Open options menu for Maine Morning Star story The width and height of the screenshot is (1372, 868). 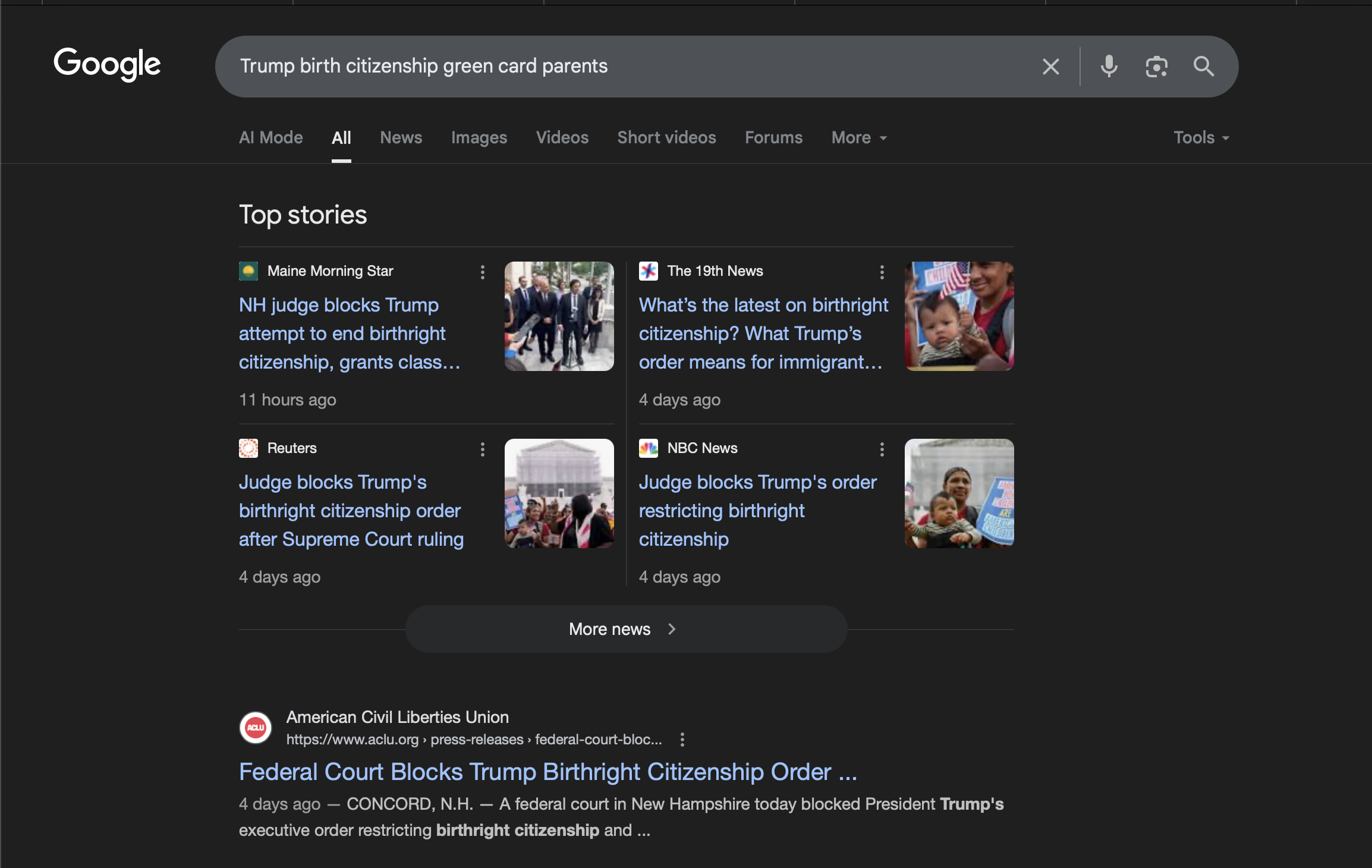[483, 272]
